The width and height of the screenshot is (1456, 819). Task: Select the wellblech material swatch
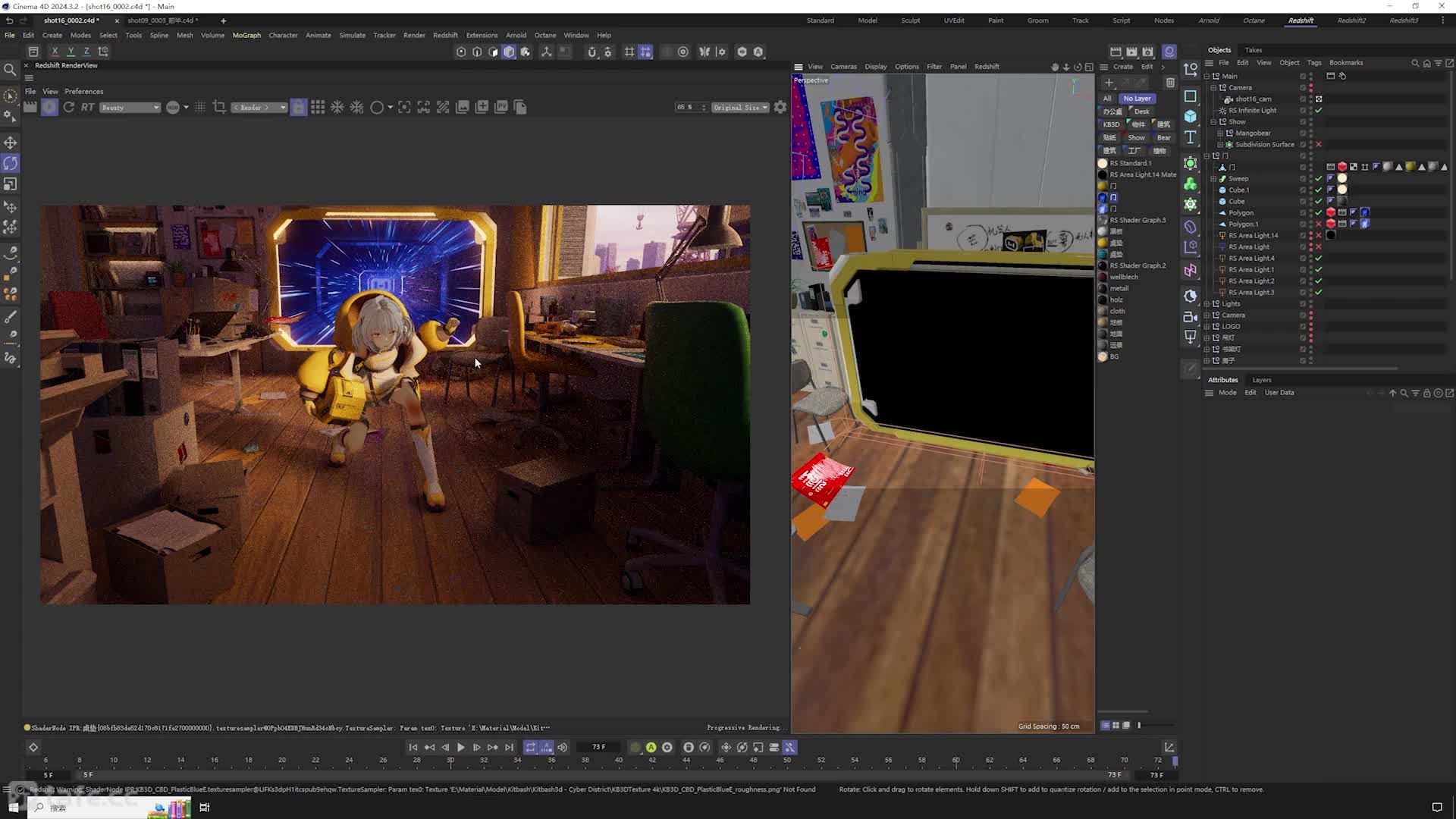(1103, 278)
